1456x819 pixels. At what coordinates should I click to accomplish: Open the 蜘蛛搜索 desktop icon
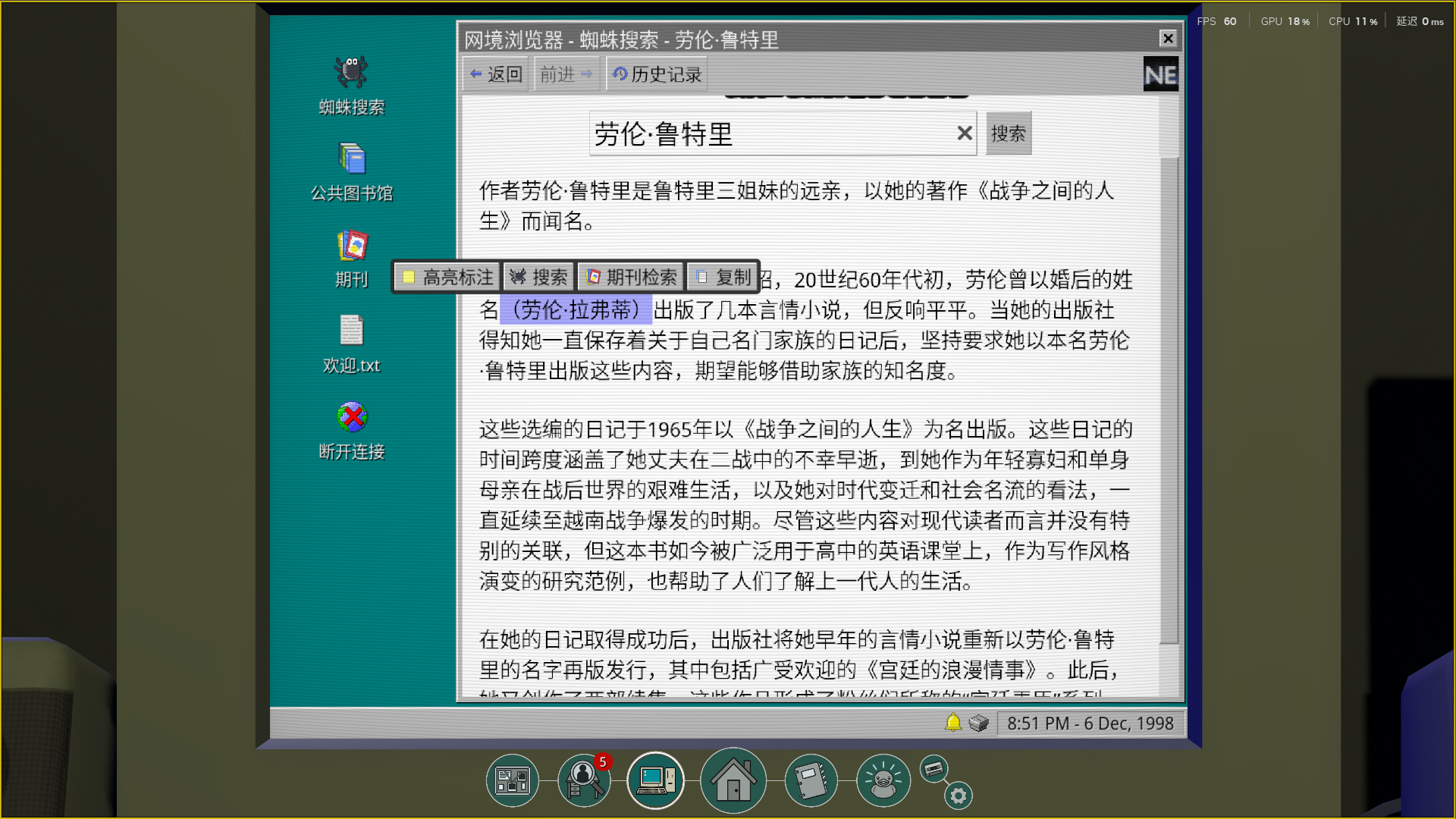click(351, 83)
